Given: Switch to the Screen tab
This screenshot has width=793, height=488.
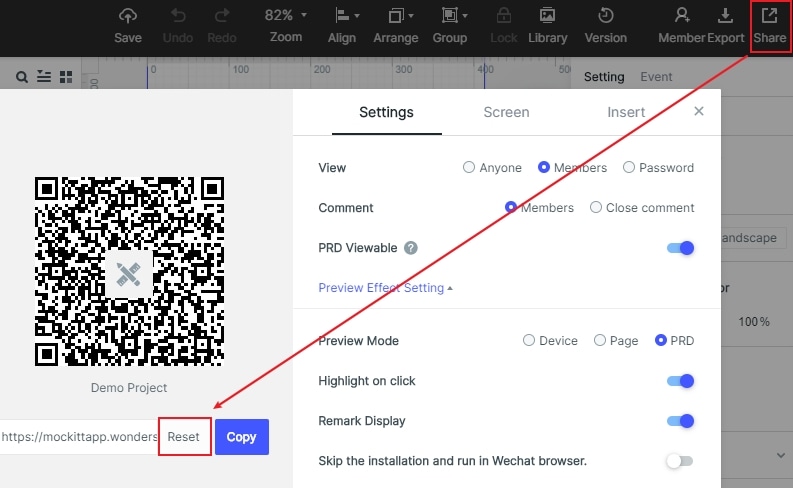Looking at the screenshot, I should (x=506, y=112).
